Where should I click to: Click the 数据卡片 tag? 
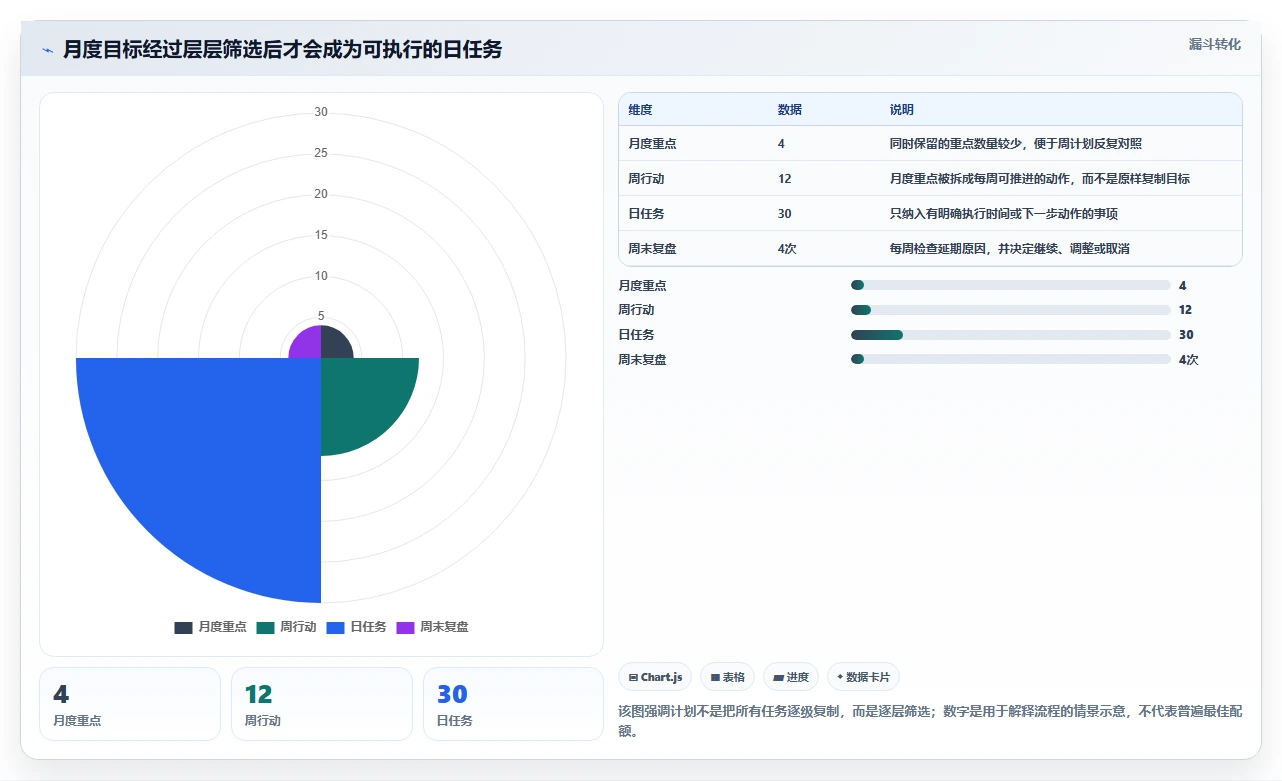[x=863, y=677]
